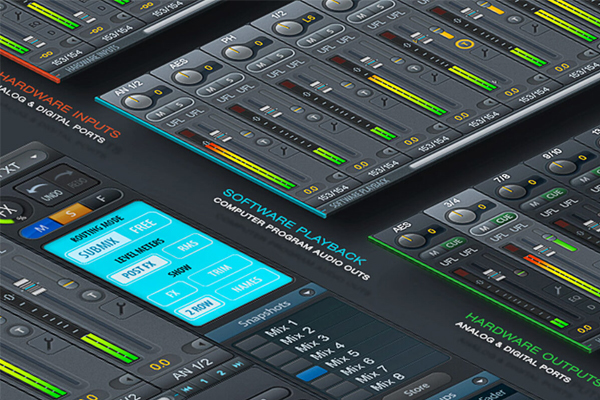The height and width of the screenshot is (400, 600).
Task: Select Mix 8 in the Snapshots list
Action: coord(386,381)
